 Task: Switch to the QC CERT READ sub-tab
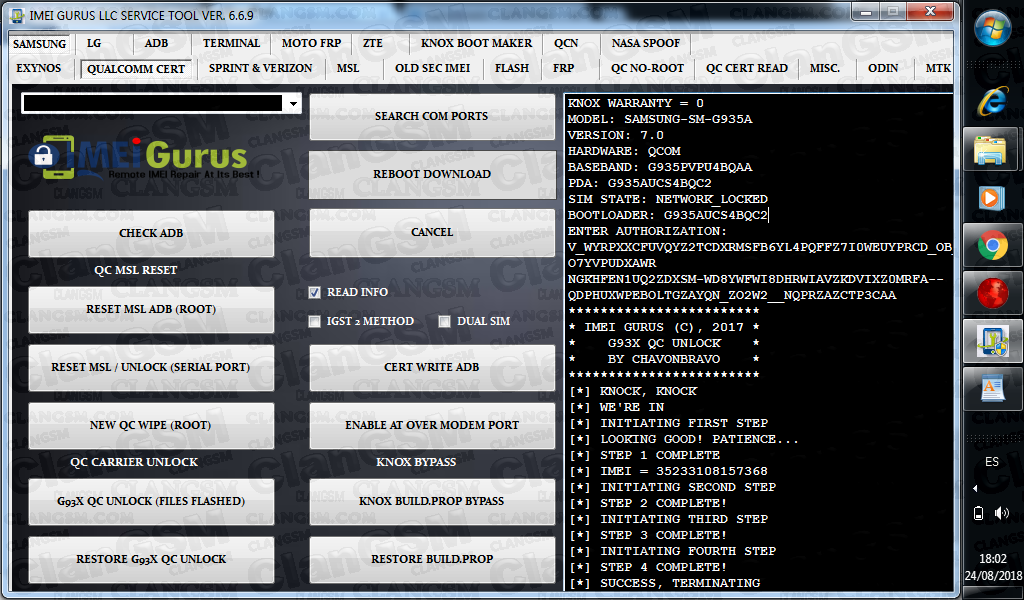pos(746,68)
